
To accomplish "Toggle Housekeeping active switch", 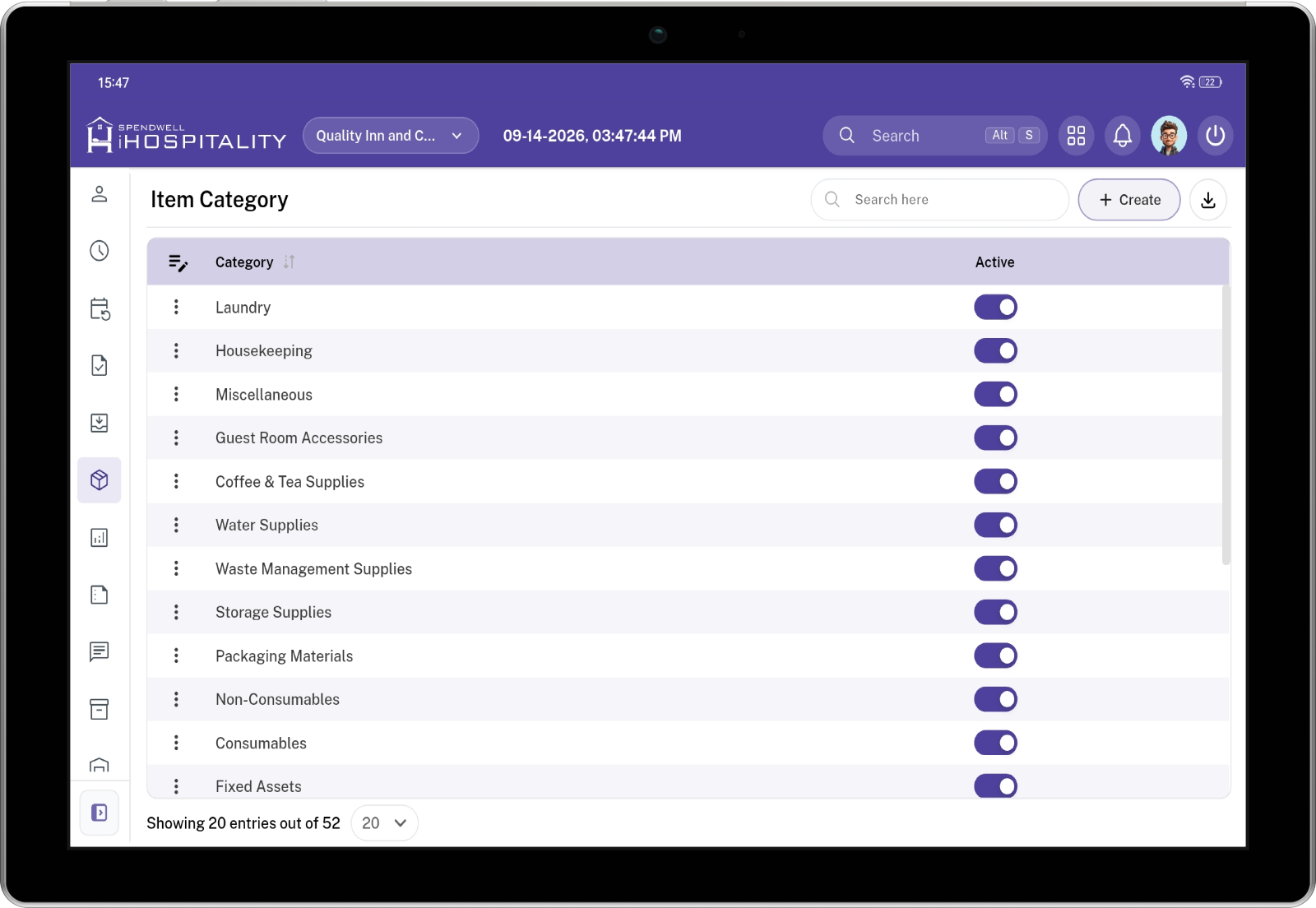I will coord(996,351).
